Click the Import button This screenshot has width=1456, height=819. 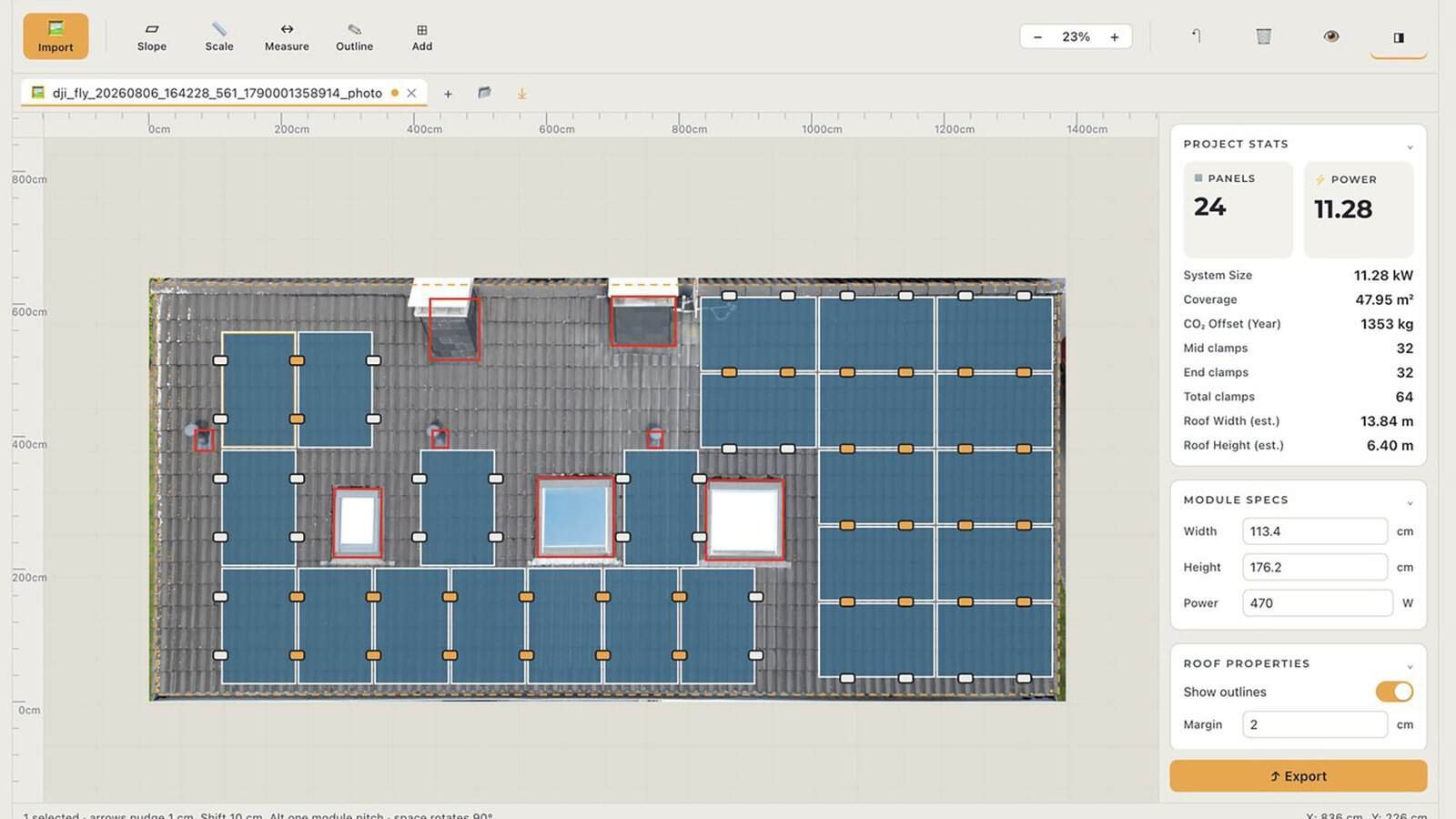pos(56,36)
